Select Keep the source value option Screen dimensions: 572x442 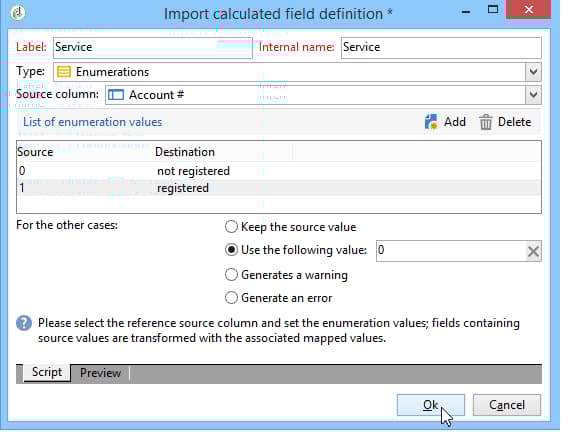click(231, 227)
